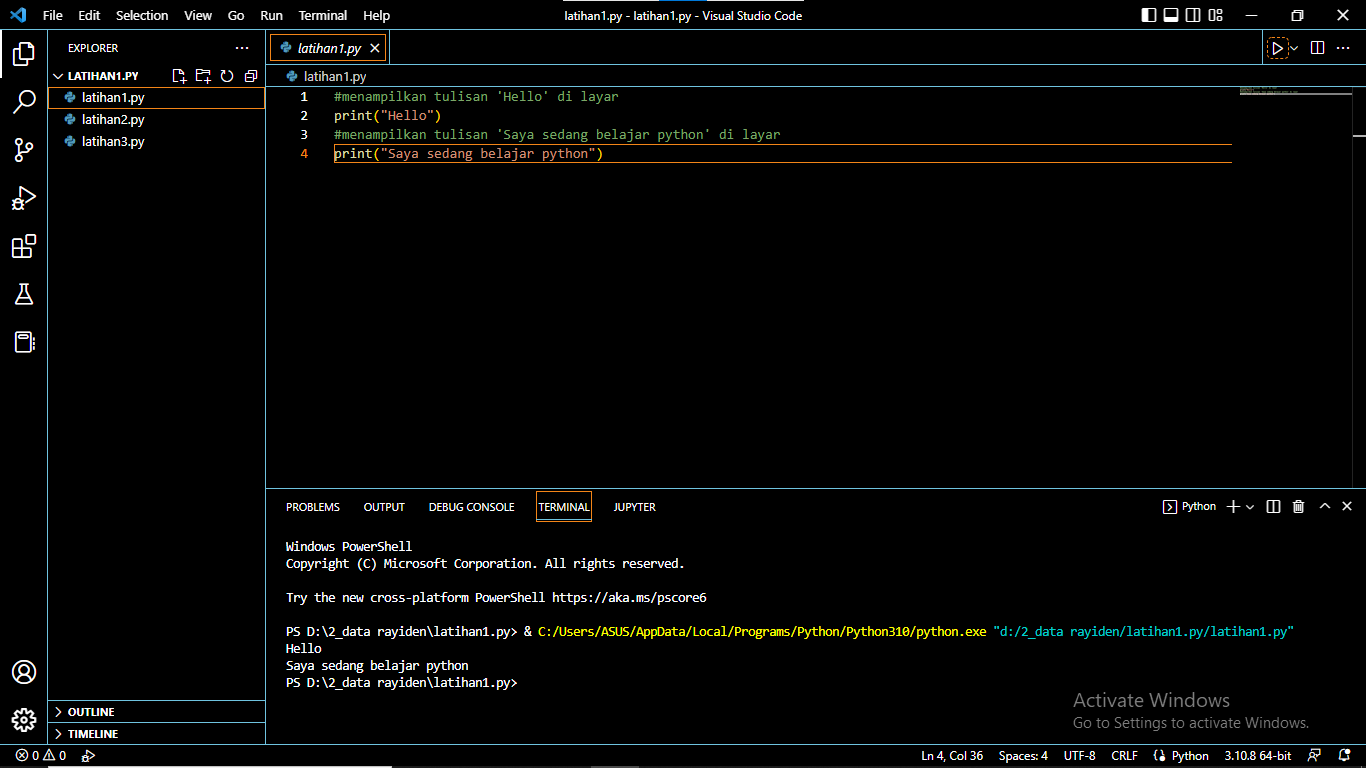Switch to the DEBUG CONSOLE tab
1366x768 pixels.
point(471,507)
